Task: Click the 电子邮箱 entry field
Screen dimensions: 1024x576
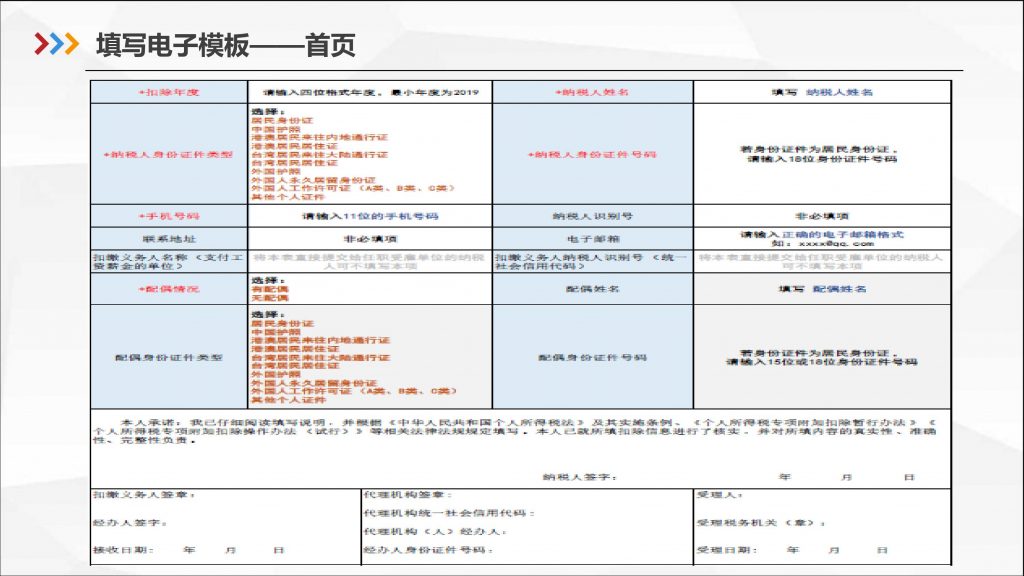Action: [821, 238]
